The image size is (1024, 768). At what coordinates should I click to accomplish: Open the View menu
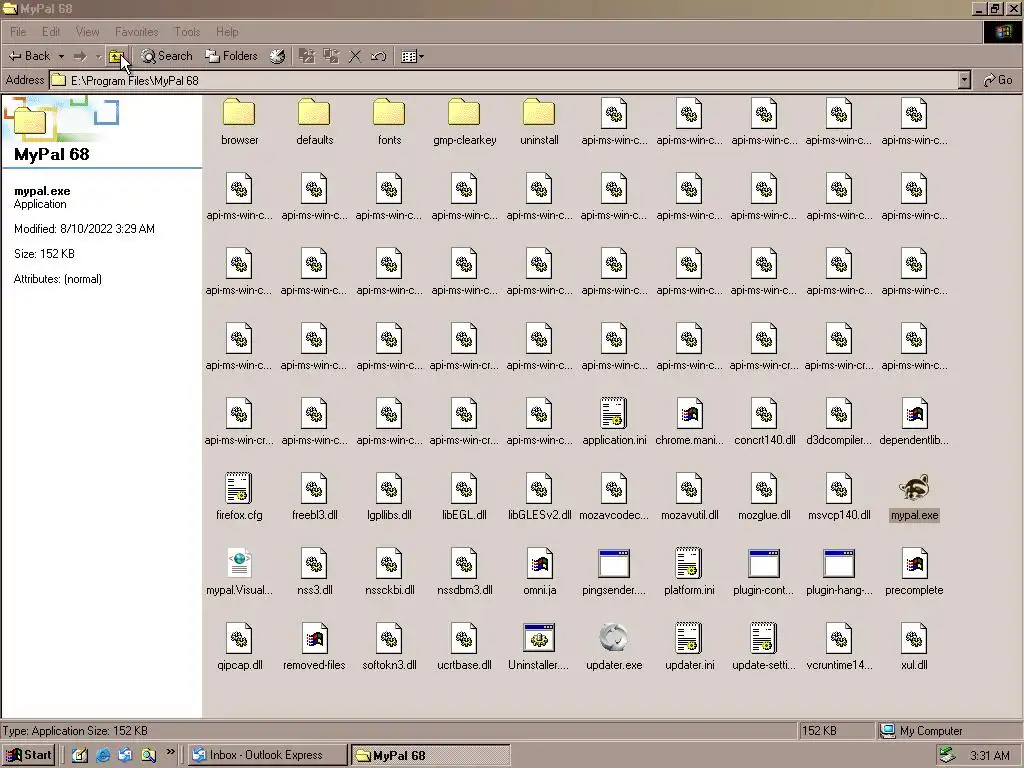click(87, 31)
